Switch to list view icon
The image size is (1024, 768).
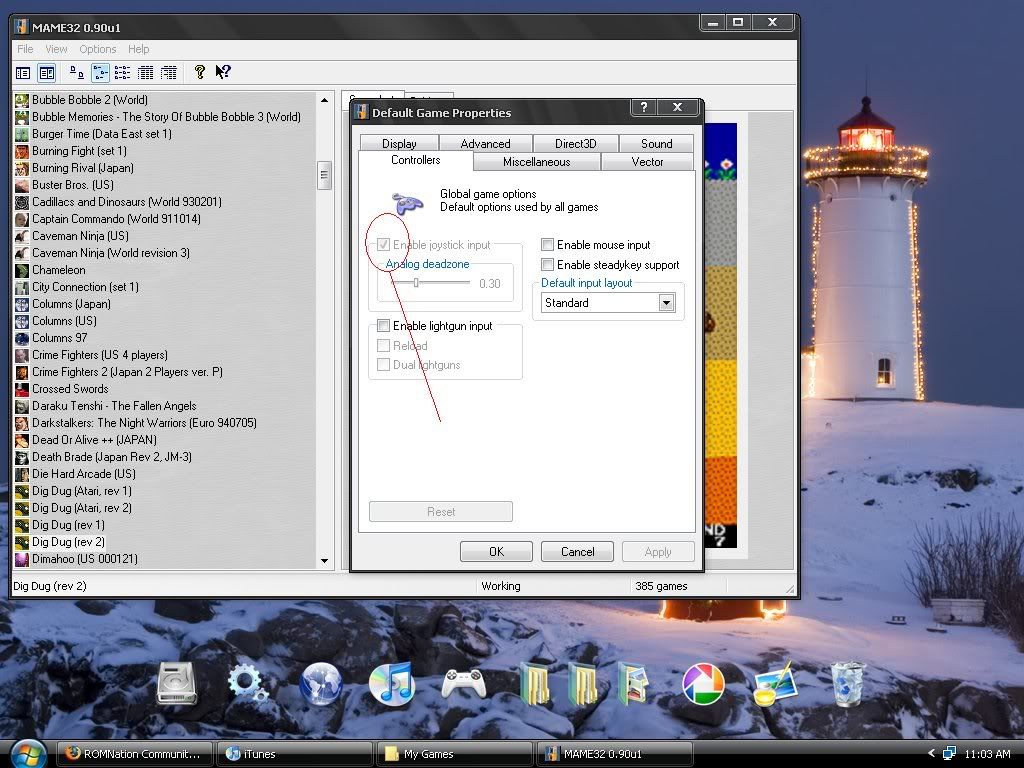122,72
